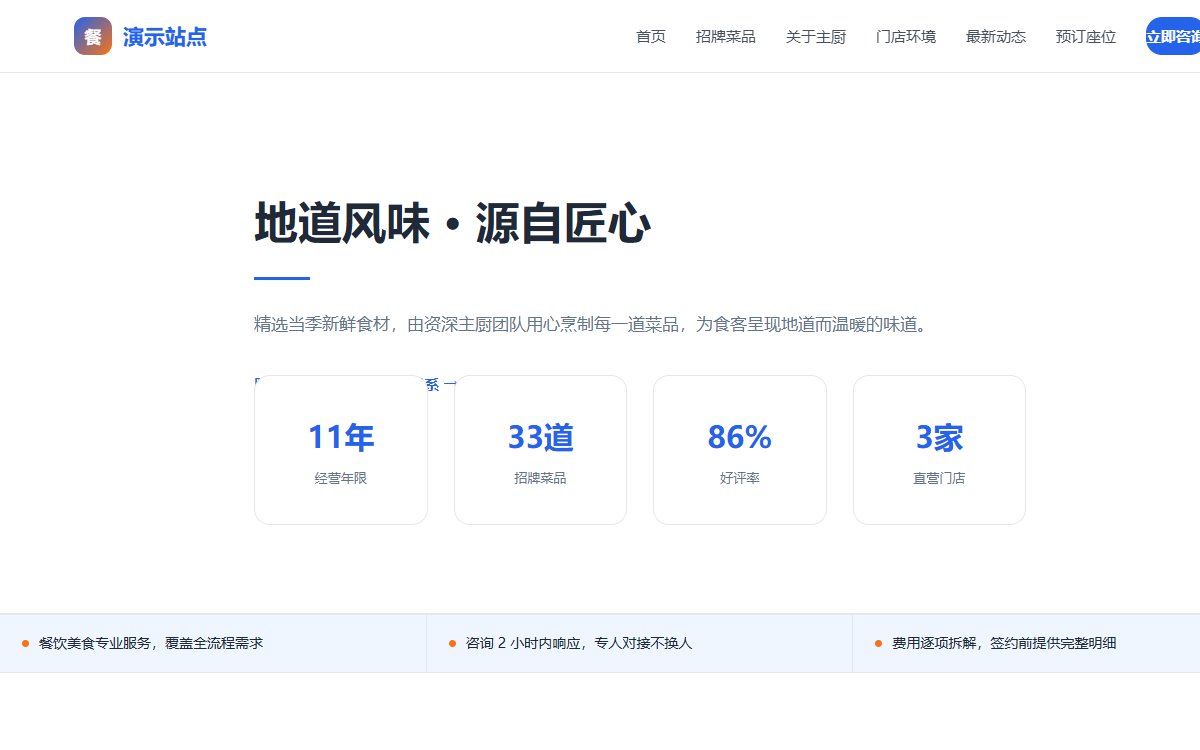
Task: Click the headline 地道风味 · 源自匠心
Action: pos(453,223)
